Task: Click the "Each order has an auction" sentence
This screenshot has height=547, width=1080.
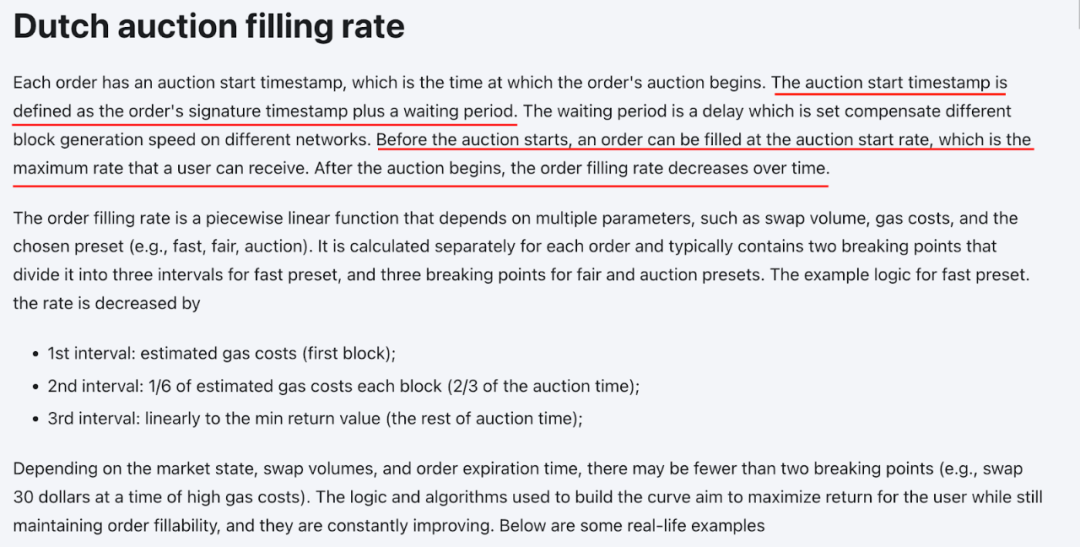Action: pyautogui.click(x=389, y=83)
